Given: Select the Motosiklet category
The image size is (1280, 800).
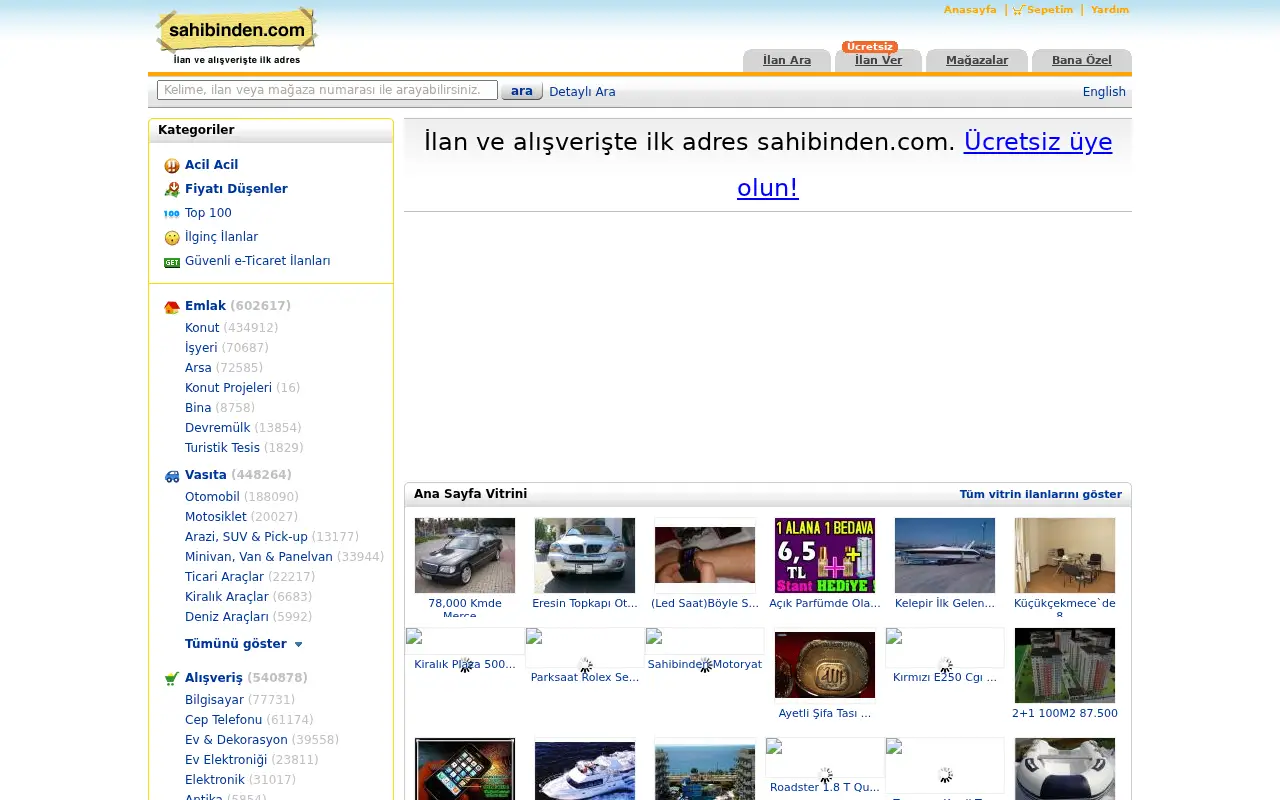Looking at the screenshot, I should pos(216,517).
